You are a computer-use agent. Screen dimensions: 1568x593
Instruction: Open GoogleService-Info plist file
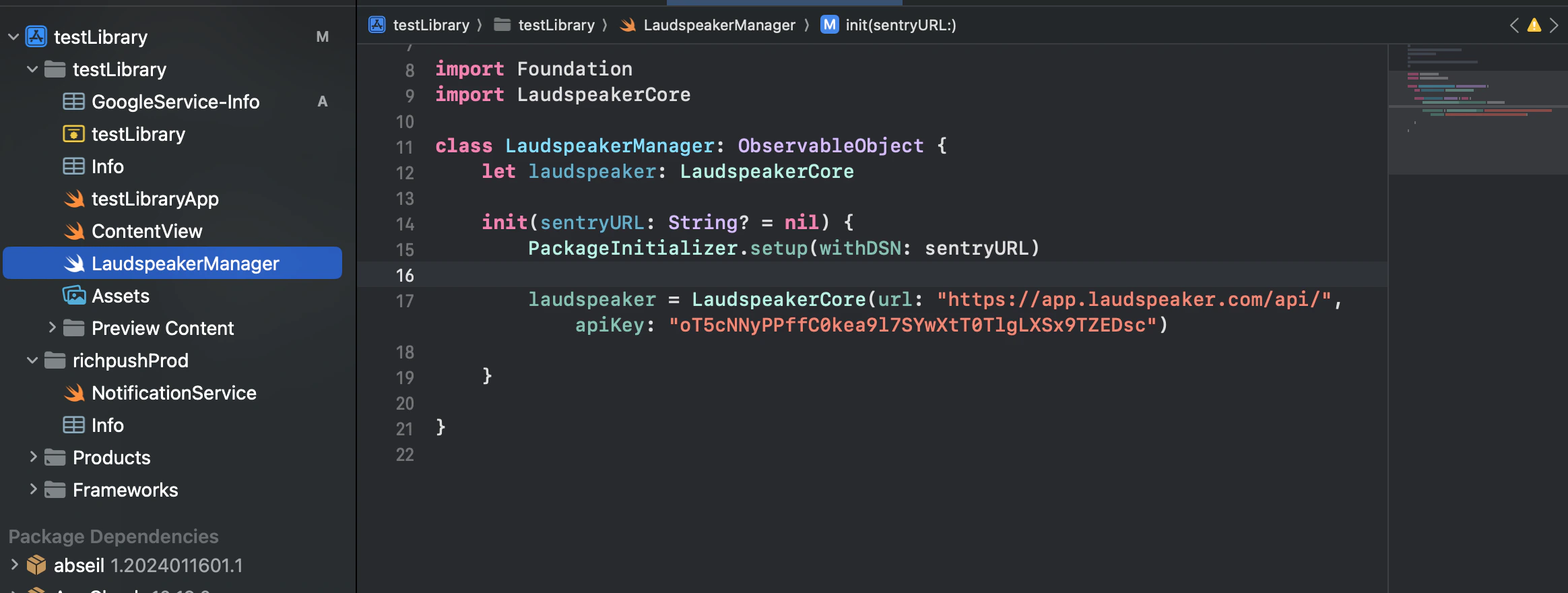(x=175, y=102)
